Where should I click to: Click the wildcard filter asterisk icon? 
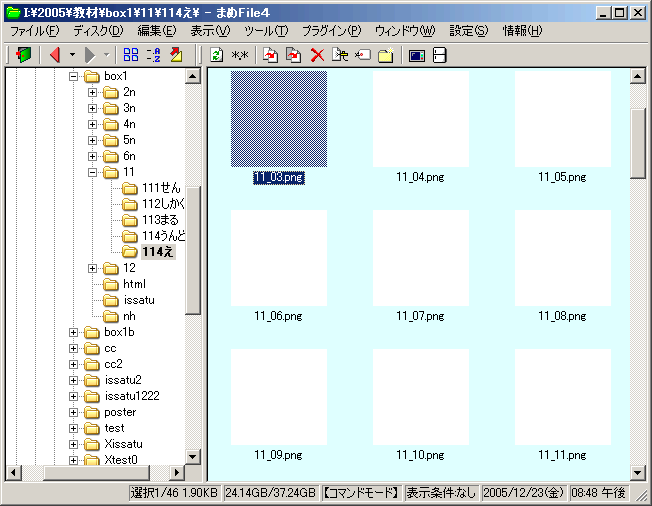[240, 55]
